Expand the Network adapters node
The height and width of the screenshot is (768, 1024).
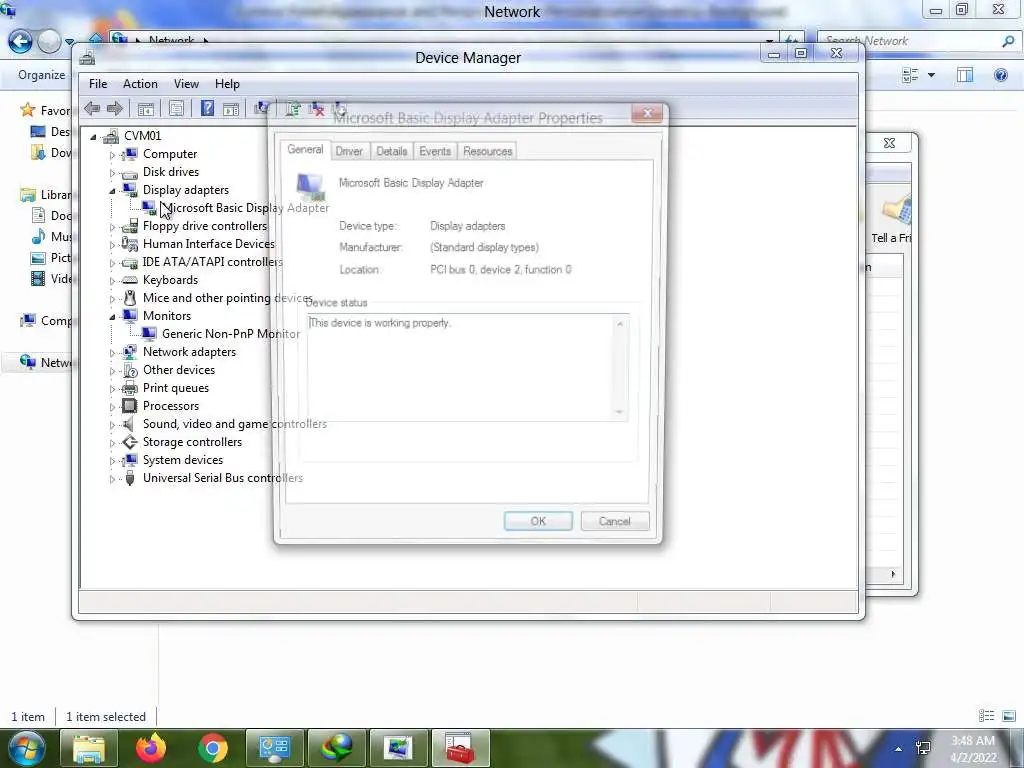point(112,353)
